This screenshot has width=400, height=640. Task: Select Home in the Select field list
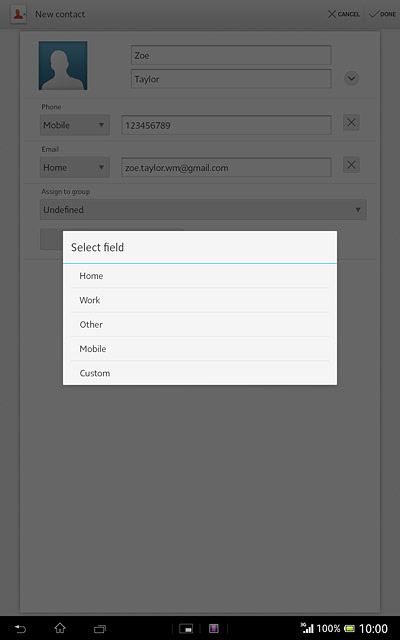pos(200,276)
